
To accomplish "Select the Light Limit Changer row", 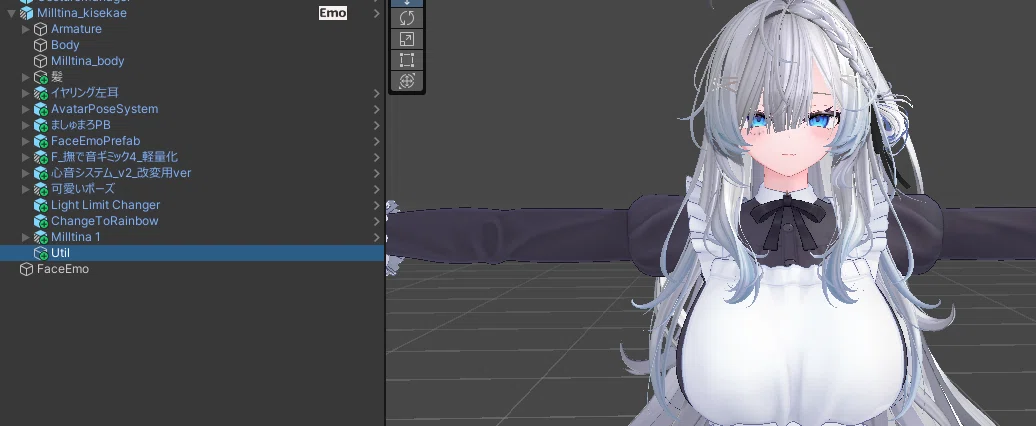I will 192,205.
